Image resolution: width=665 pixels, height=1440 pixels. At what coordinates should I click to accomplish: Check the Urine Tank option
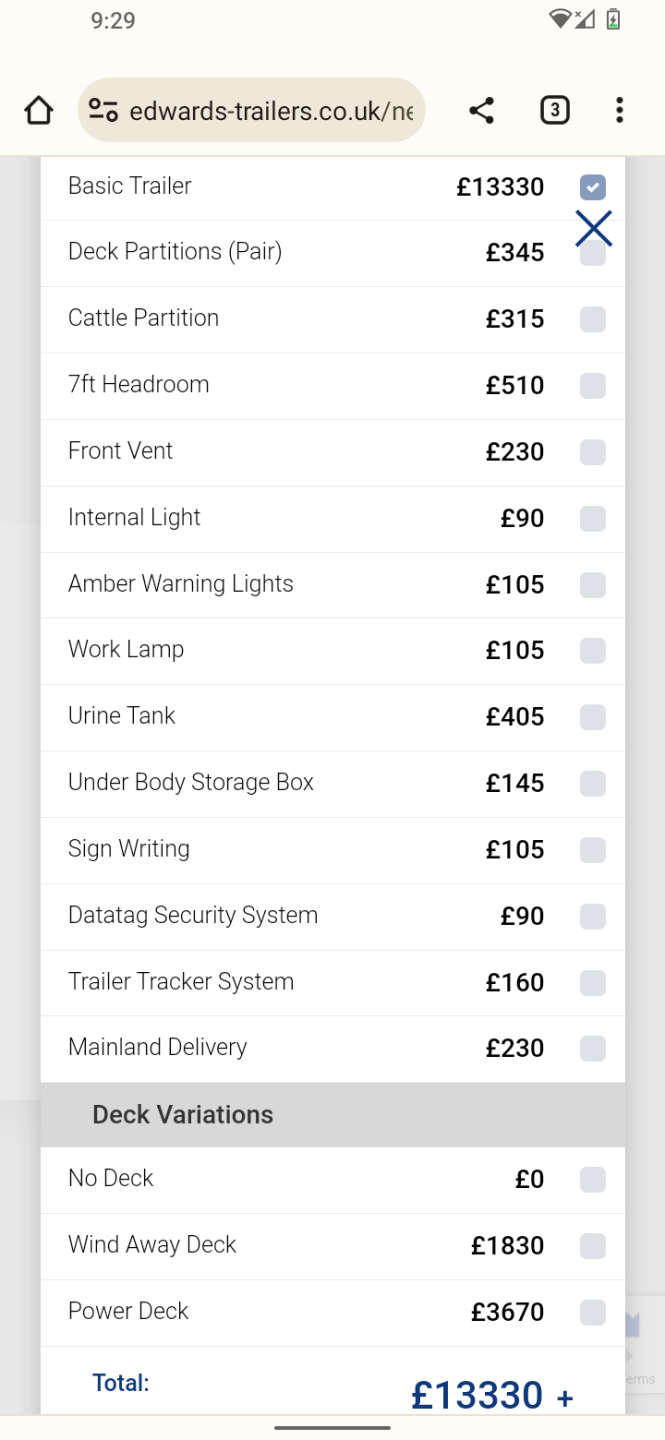(x=593, y=717)
